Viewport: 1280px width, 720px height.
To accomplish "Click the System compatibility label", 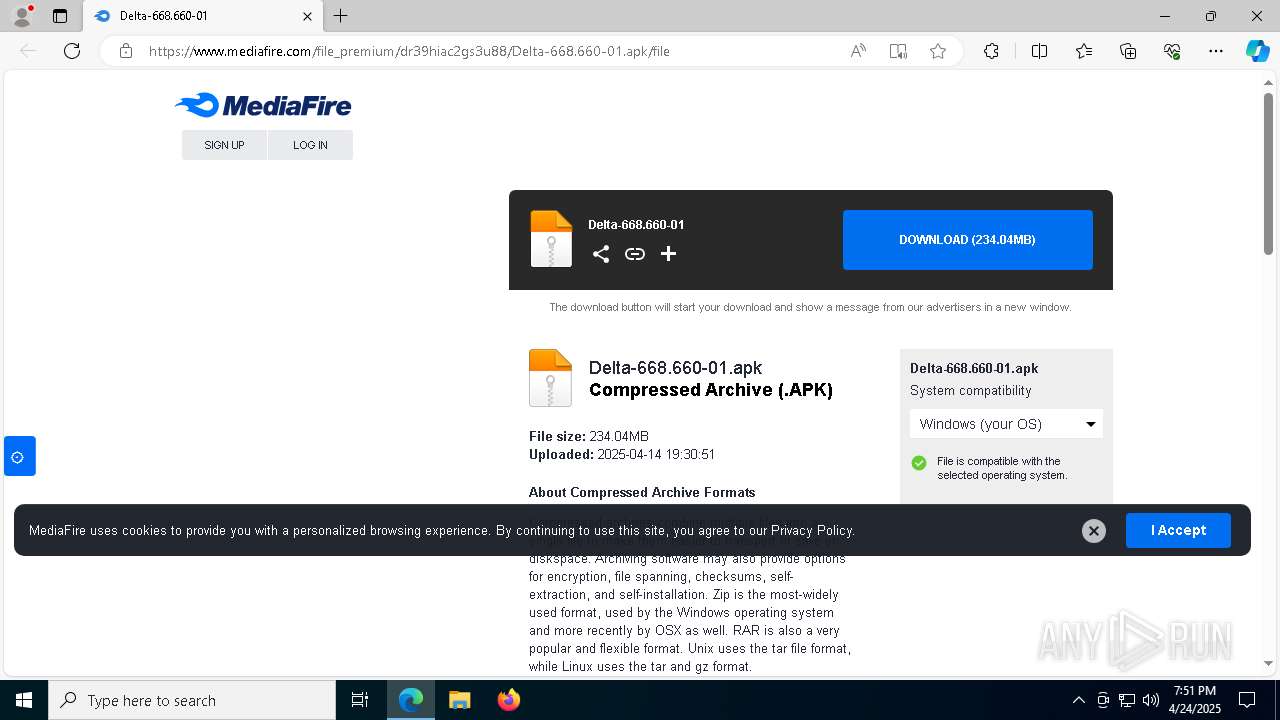I will [x=970, y=391].
